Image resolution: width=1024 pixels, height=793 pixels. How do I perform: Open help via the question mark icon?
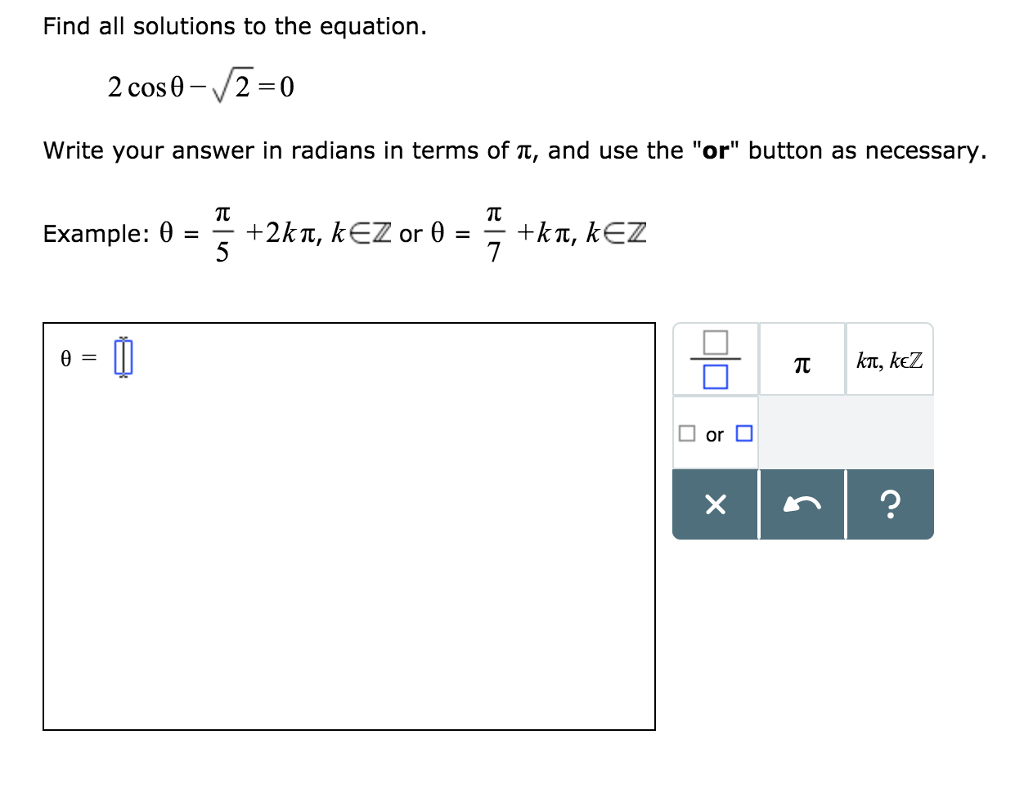(x=889, y=504)
